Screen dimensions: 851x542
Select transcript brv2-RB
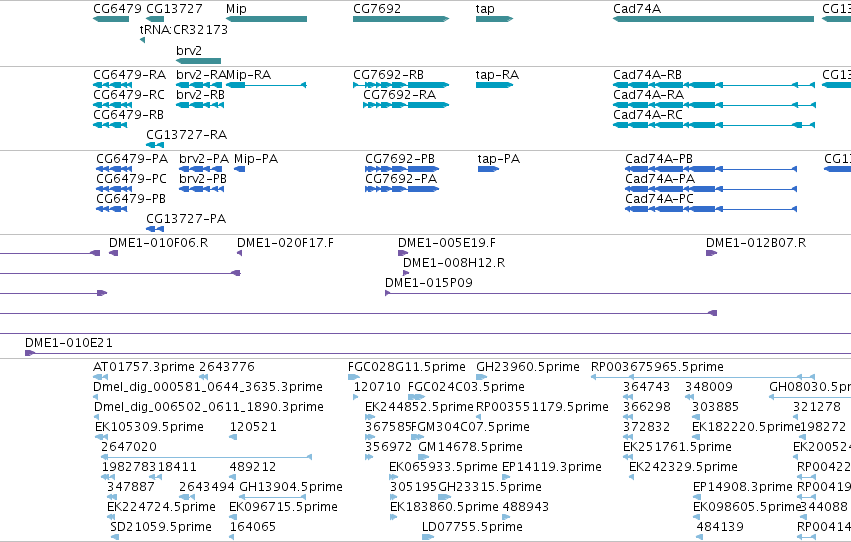pyautogui.click(x=200, y=105)
